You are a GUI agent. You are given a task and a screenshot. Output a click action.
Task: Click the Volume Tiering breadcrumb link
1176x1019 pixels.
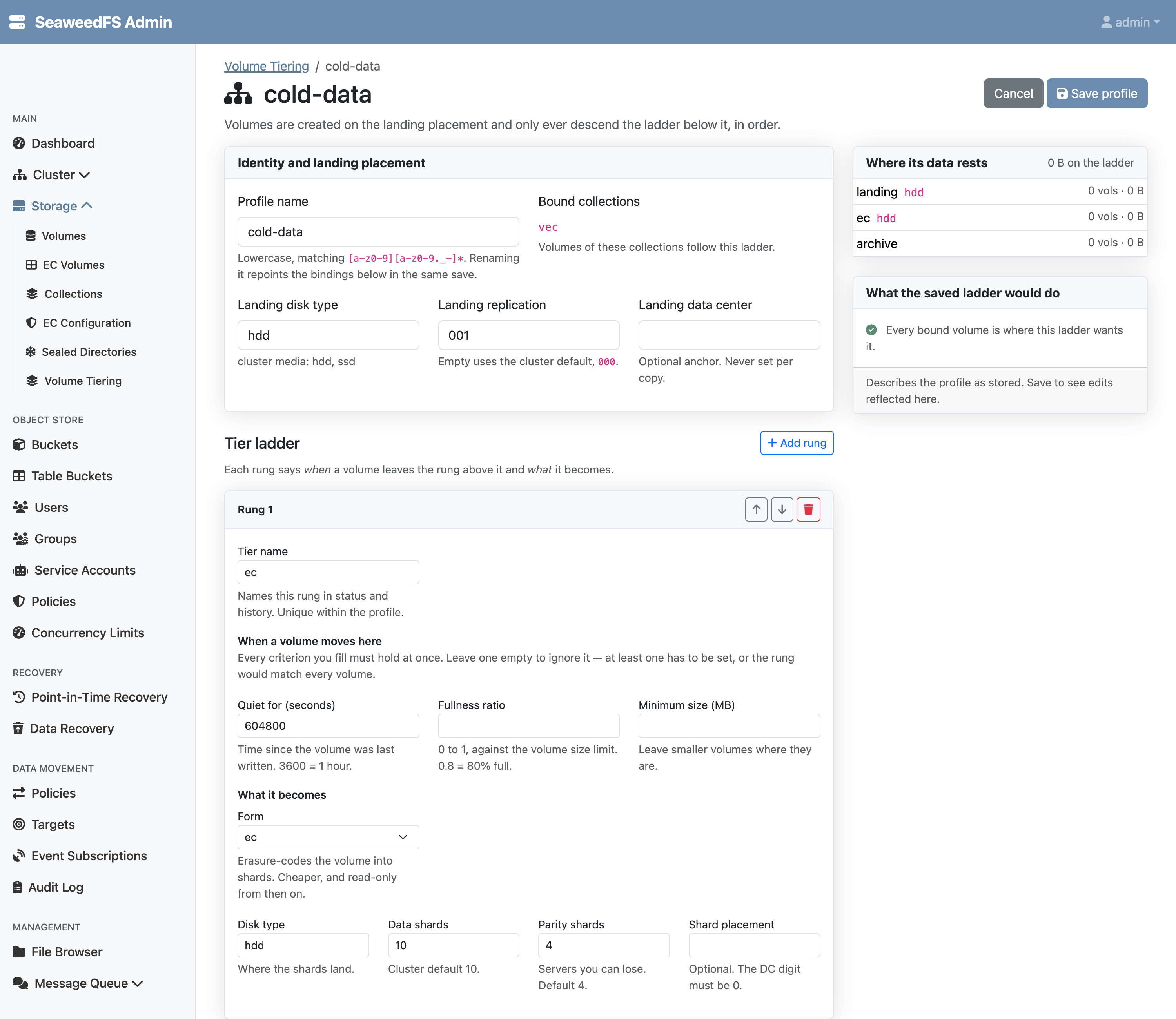(266, 66)
